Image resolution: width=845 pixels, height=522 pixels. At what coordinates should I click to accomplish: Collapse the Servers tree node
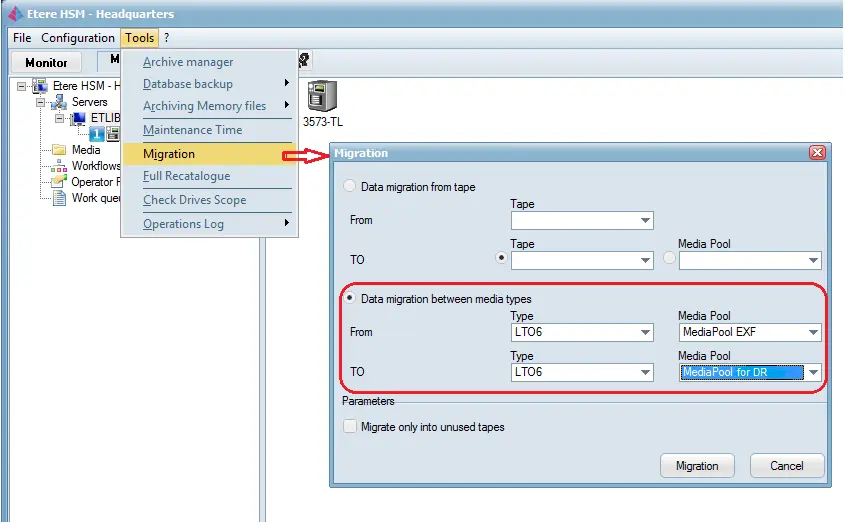41,102
